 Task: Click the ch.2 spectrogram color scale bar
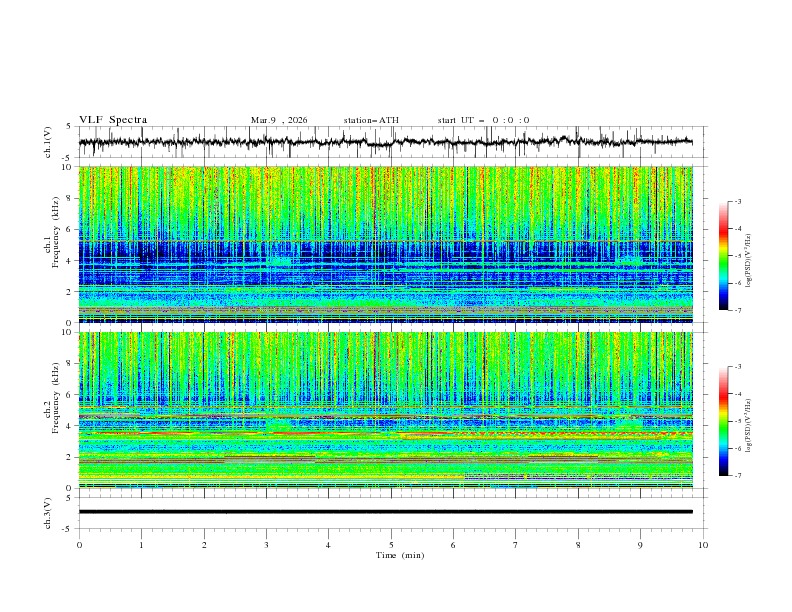click(723, 421)
